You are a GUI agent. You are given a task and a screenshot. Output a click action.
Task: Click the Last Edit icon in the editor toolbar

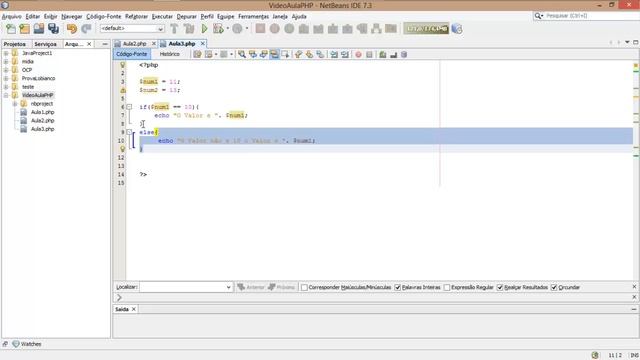tap(198, 54)
